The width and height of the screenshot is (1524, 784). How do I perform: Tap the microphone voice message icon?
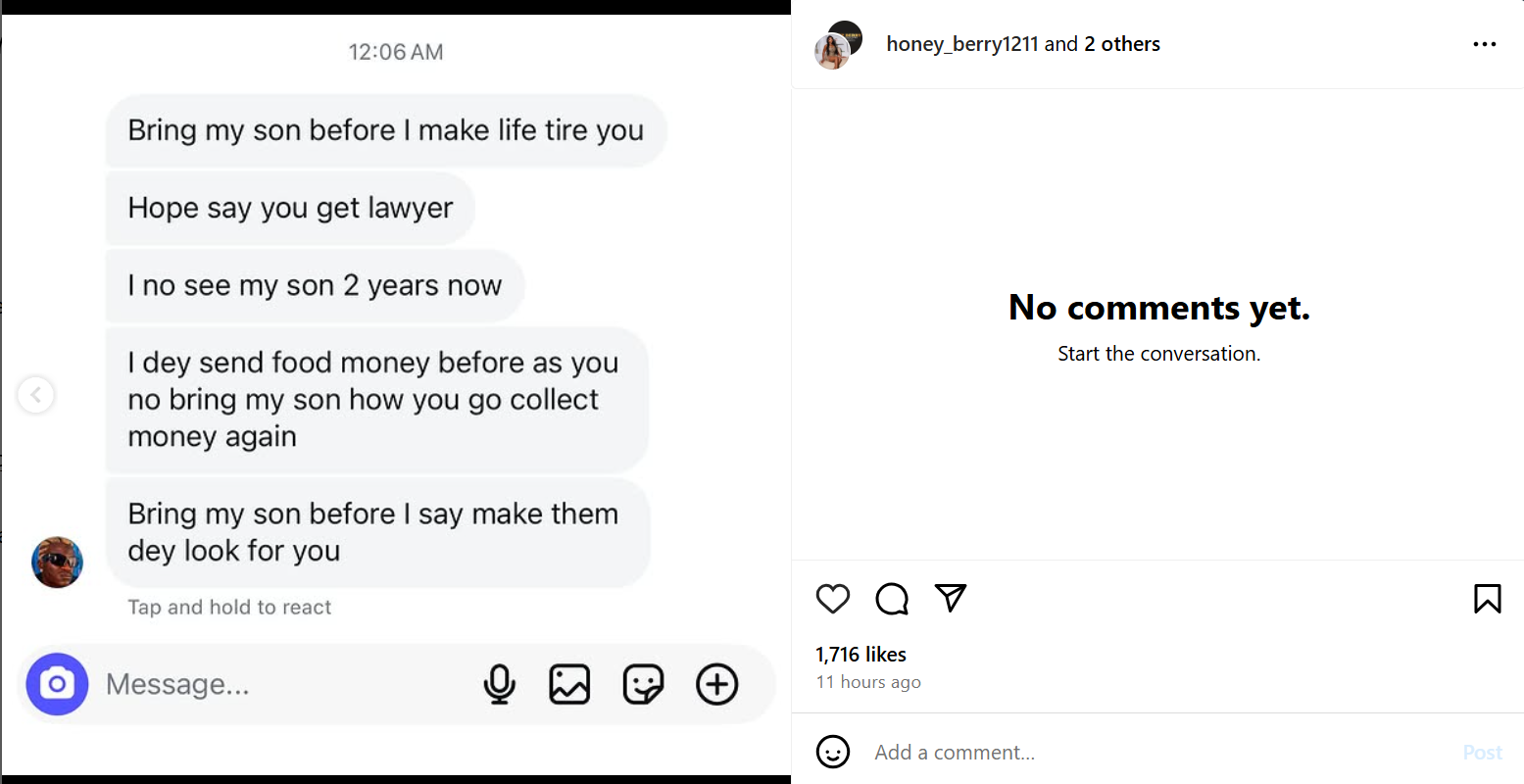pyautogui.click(x=500, y=684)
